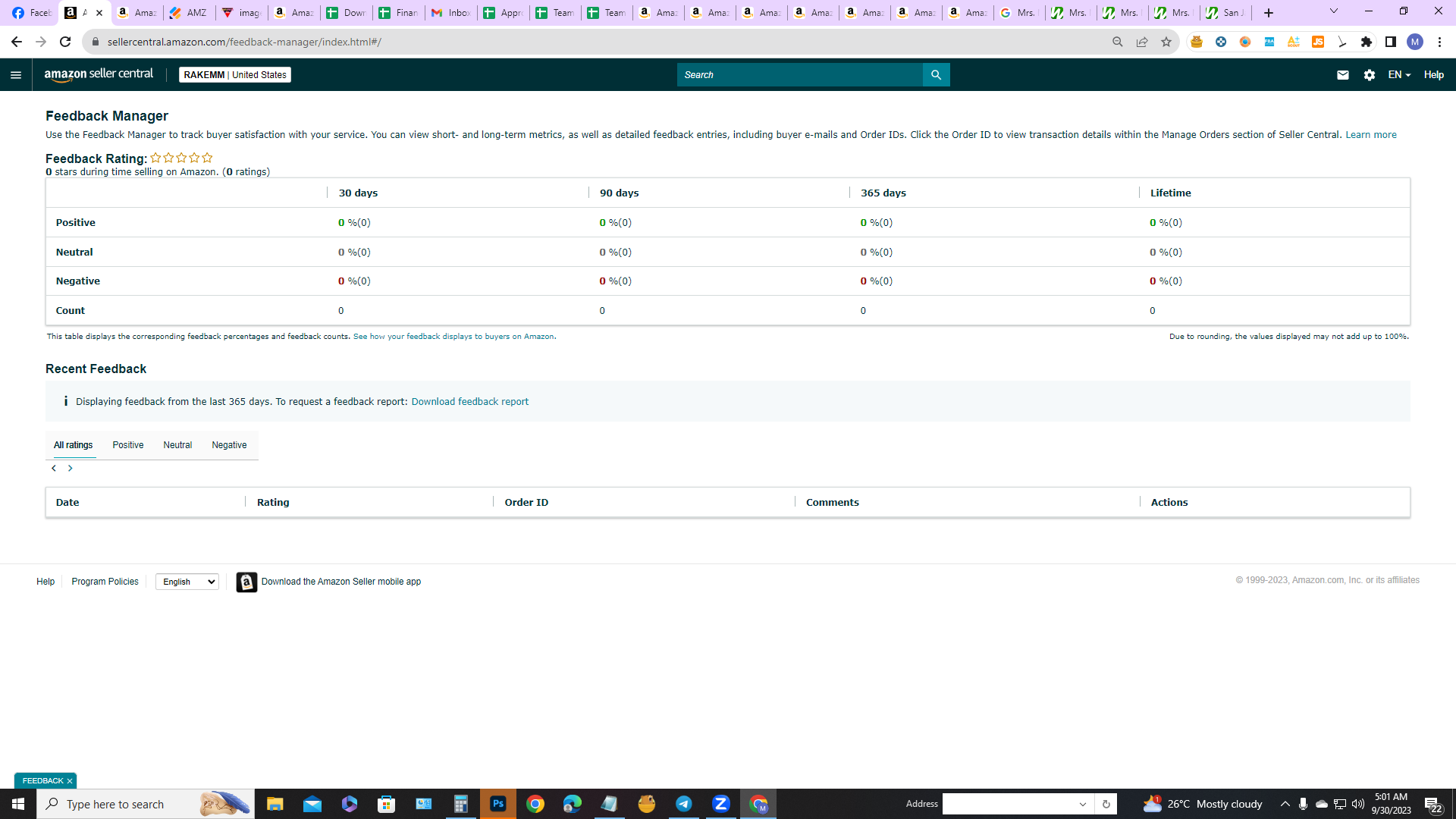Open the taskbar Address dropdown arrow
This screenshot has height=819, width=1456.
1083,804
